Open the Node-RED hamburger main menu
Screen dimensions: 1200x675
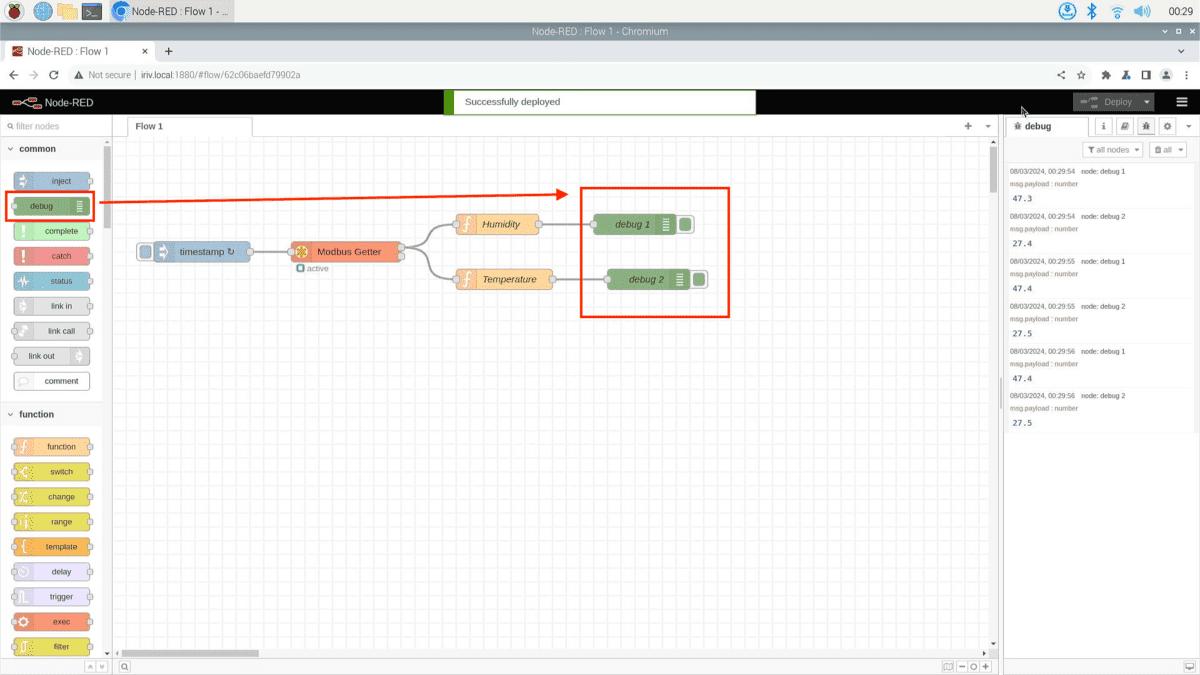pyautogui.click(x=1182, y=102)
